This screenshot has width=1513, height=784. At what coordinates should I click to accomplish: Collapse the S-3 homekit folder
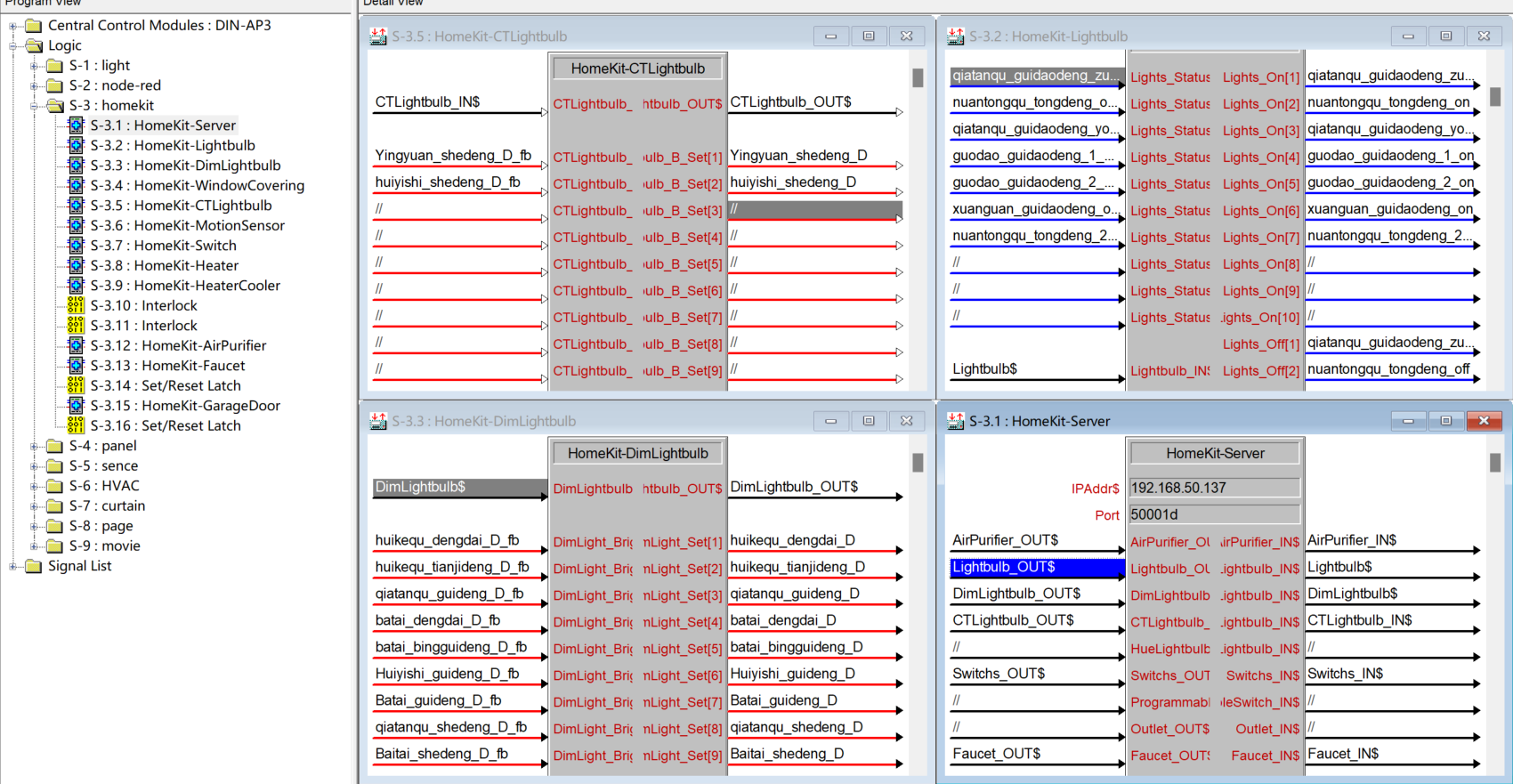click(x=35, y=106)
